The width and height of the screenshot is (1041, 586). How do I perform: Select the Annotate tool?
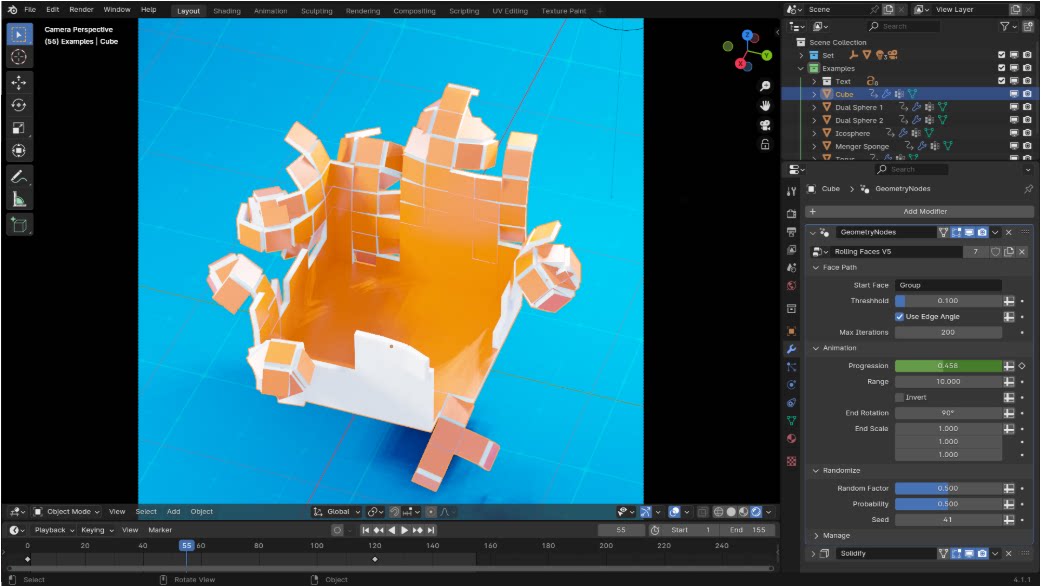click(19, 177)
